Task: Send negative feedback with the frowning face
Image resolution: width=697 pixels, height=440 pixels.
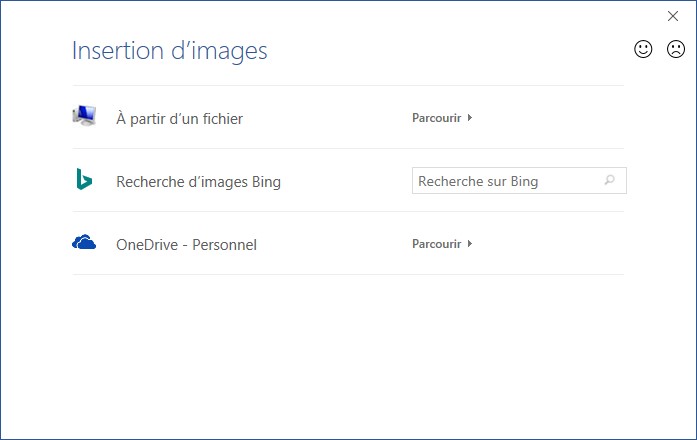Action: (x=676, y=48)
